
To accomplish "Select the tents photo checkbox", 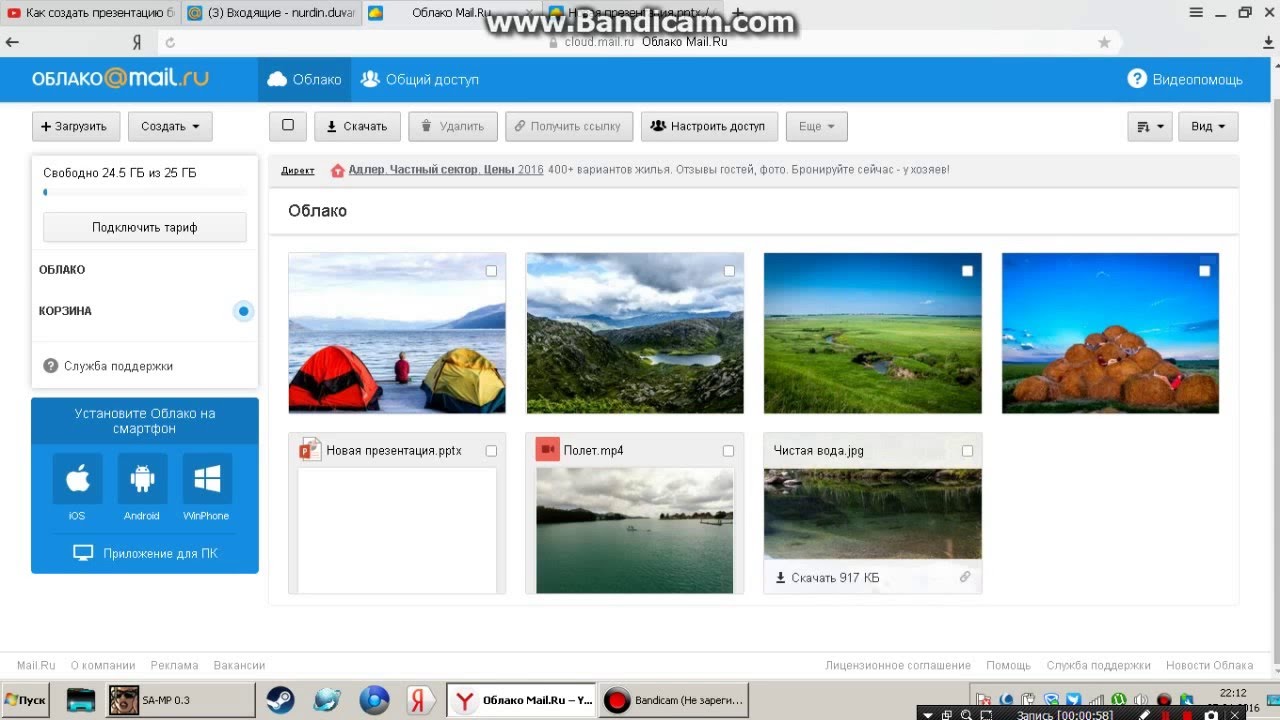I will [x=491, y=271].
